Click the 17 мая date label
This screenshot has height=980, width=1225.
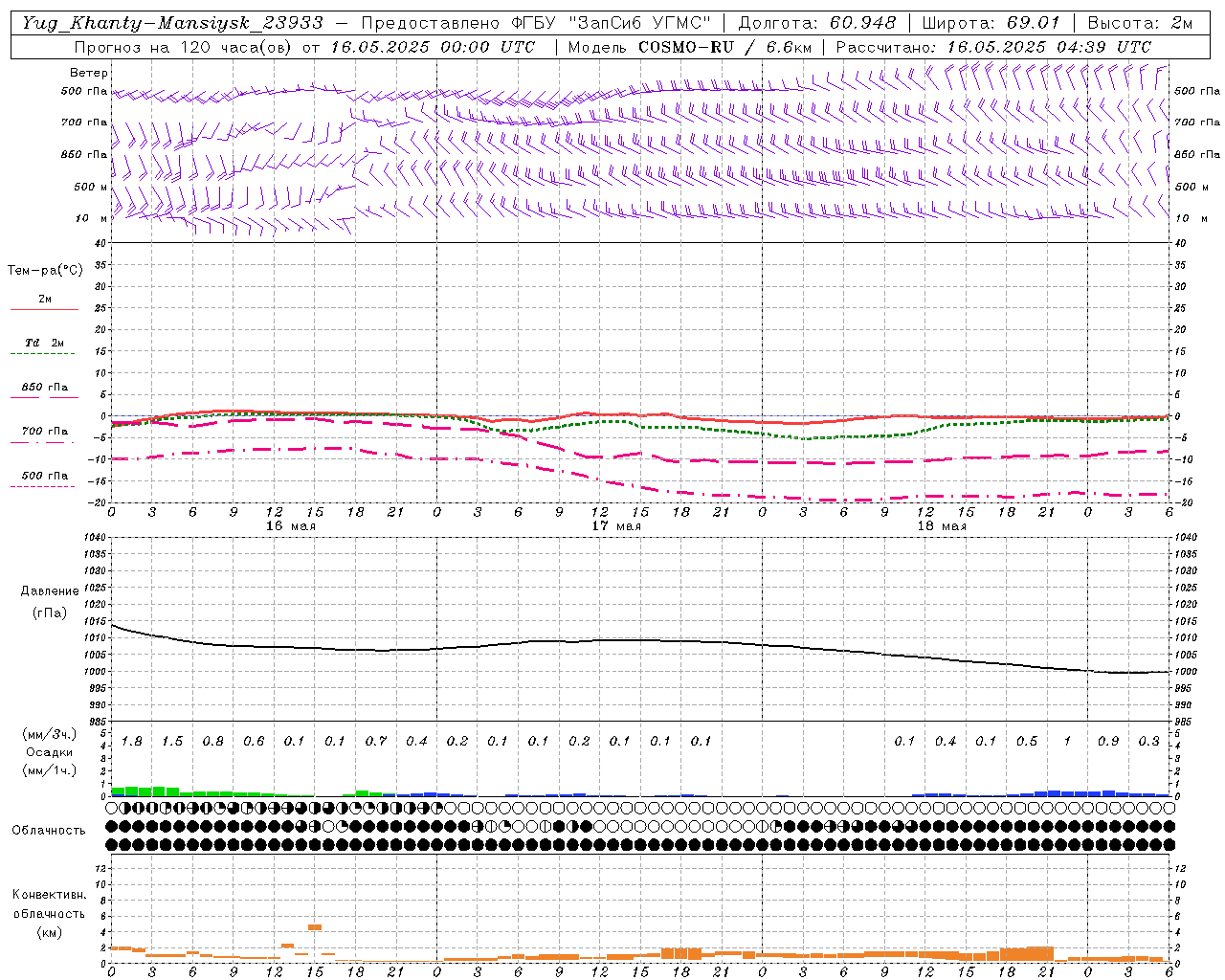click(616, 526)
